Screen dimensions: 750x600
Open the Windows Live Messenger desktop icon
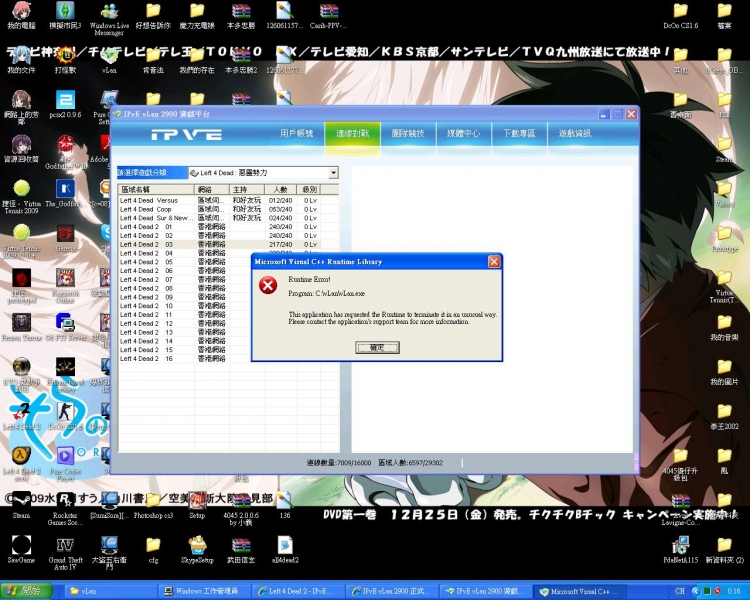108,14
